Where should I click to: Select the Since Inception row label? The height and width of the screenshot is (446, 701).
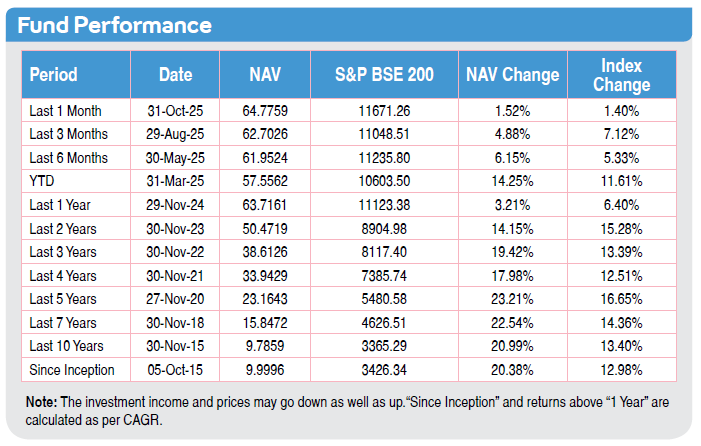71,370
